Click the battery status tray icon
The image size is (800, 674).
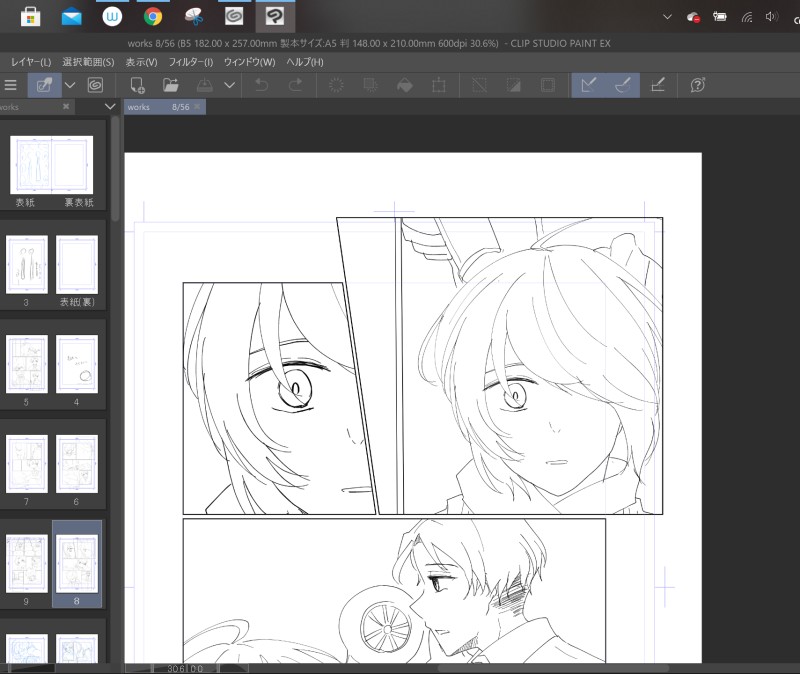pos(720,17)
